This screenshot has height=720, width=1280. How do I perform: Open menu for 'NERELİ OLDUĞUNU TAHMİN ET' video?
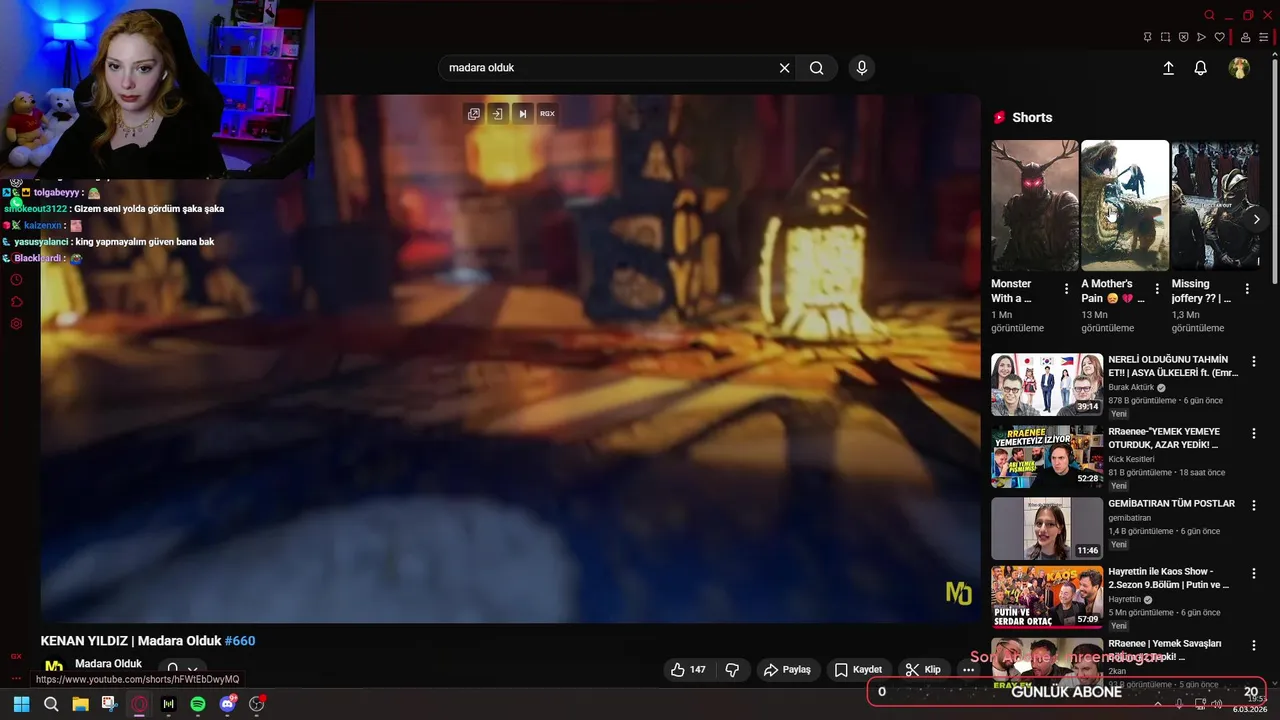tap(1254, 361)
